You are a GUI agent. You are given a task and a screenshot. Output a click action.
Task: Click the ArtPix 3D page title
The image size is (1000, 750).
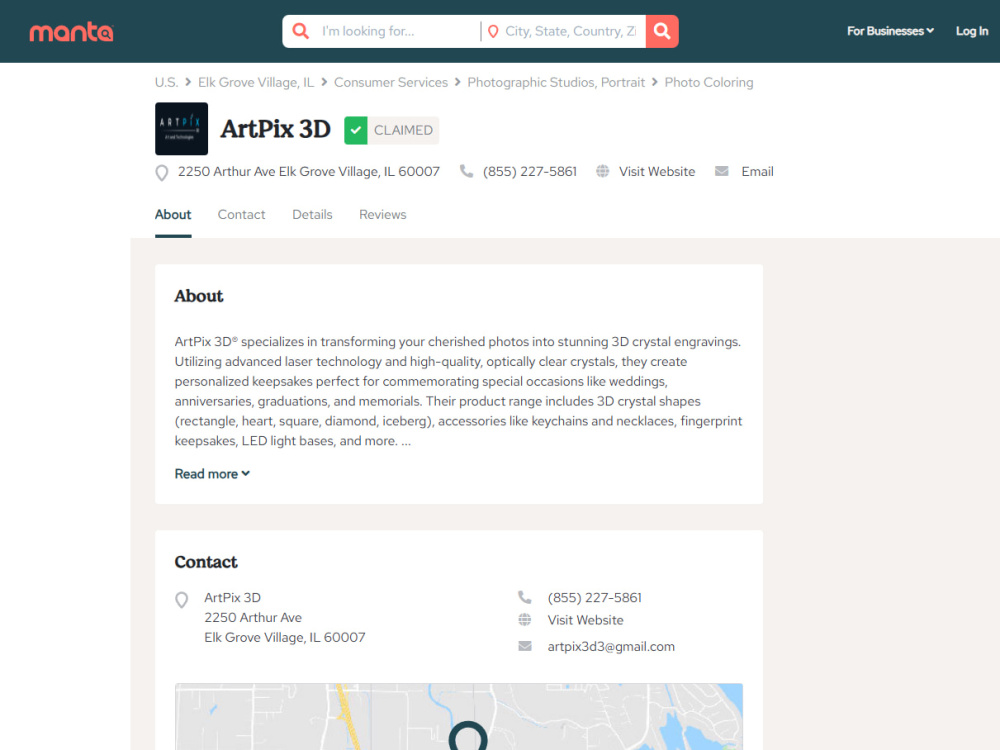tap(276, 129)
